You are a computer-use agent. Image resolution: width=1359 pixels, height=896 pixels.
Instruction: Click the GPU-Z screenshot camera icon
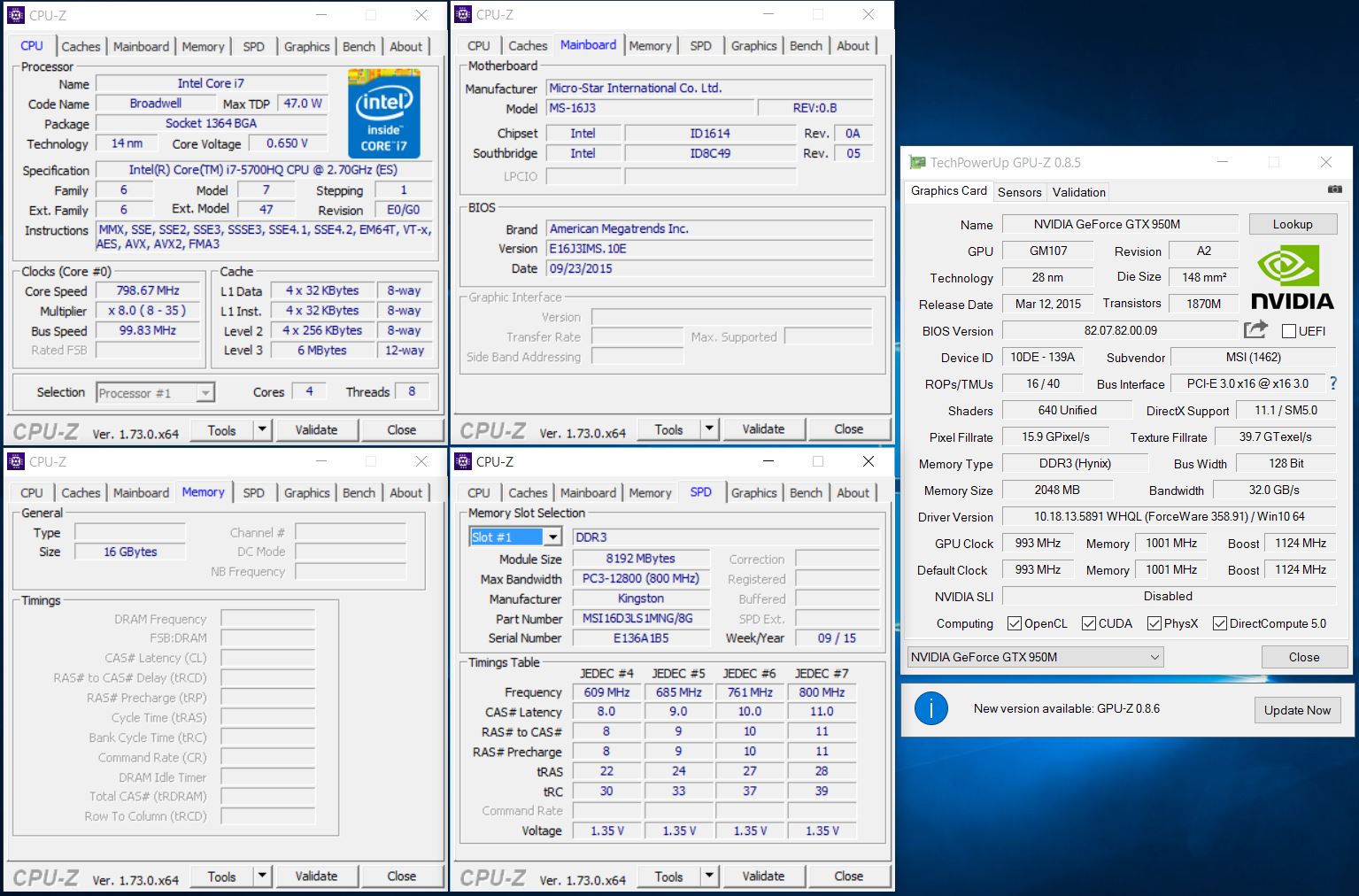click(1335, 189)
